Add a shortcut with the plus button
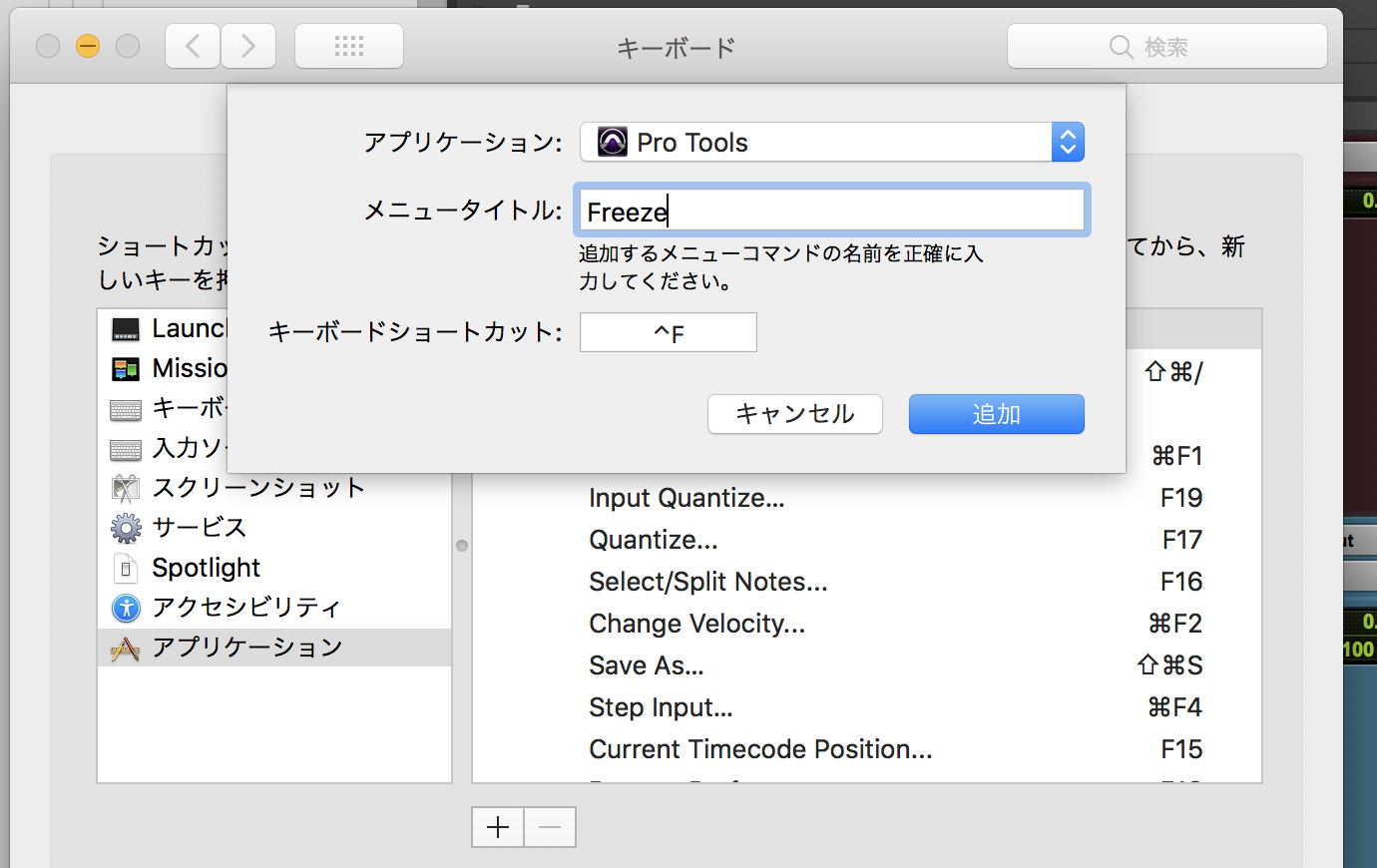 click(498, 827)
